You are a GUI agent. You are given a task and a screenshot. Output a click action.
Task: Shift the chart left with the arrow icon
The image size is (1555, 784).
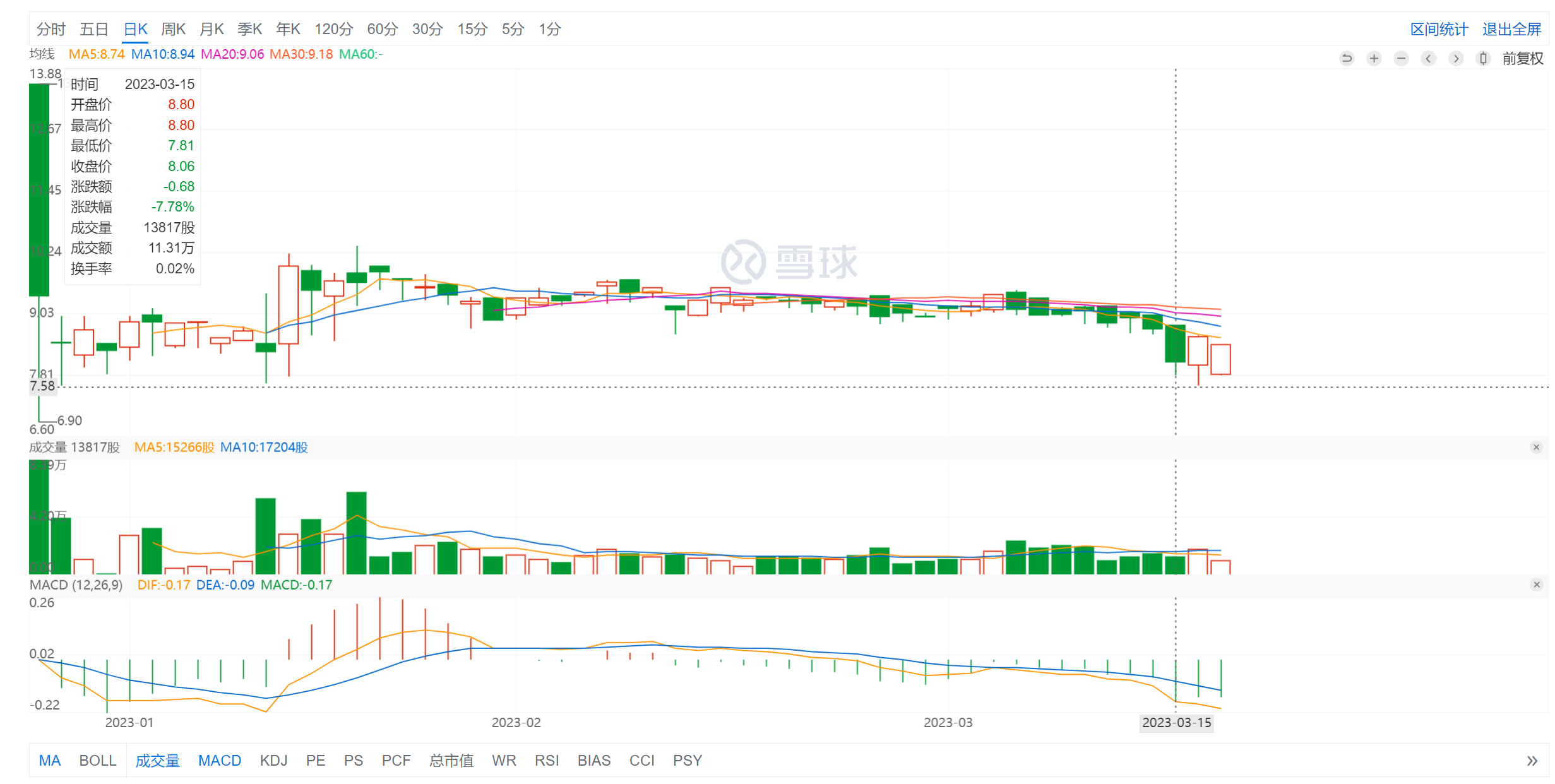pyautogui.click(x=1428, y=59)
